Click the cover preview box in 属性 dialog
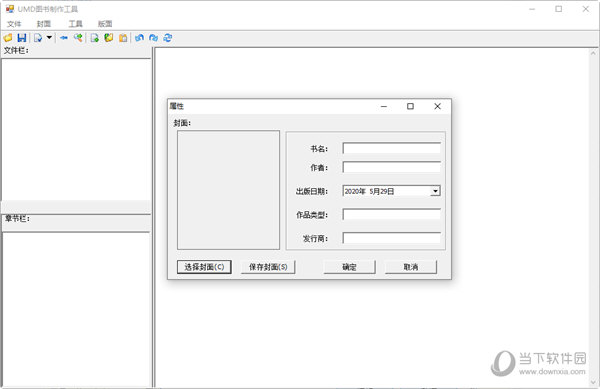This screenshot has width=600, height=389. [x=228, y=190]
